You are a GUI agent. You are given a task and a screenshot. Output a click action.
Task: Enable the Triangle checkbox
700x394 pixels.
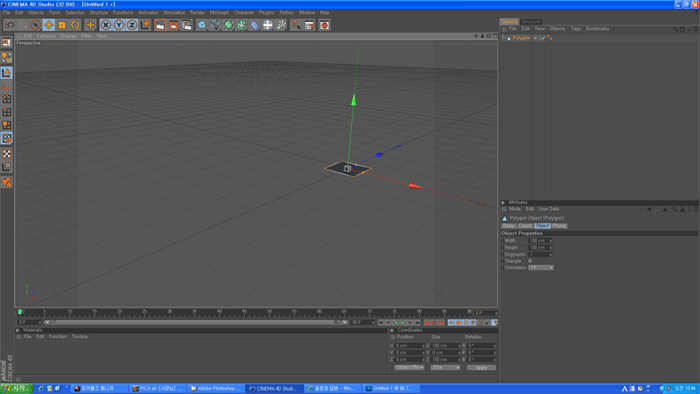530,261
